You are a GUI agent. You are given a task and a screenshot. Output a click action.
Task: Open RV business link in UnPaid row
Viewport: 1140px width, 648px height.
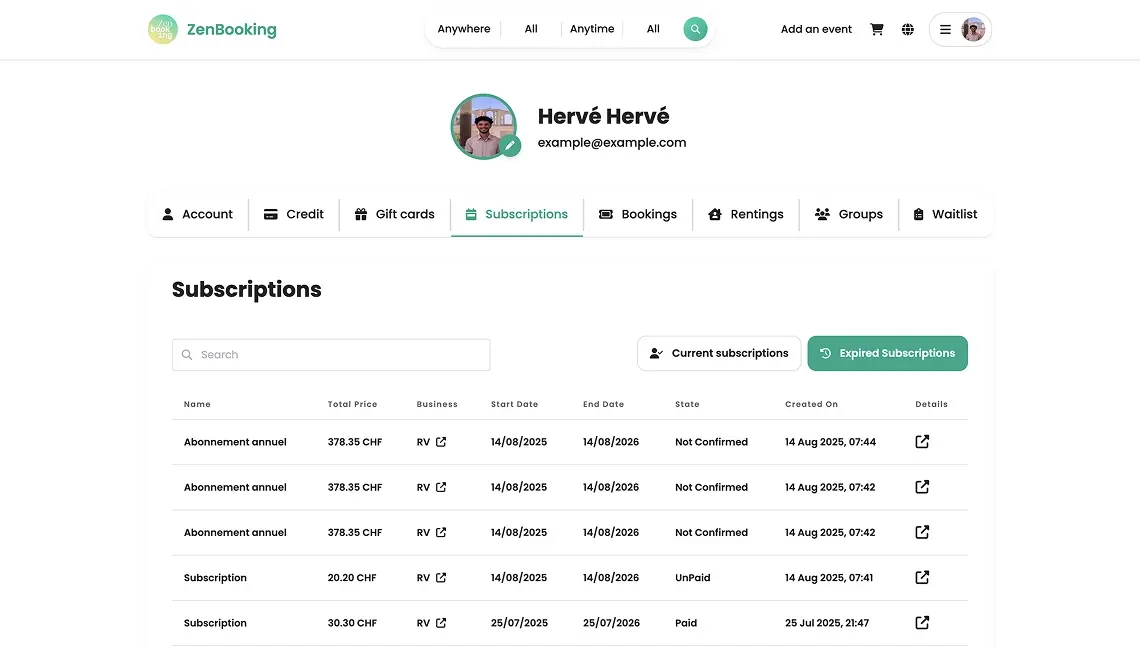[x=441, y=577]
